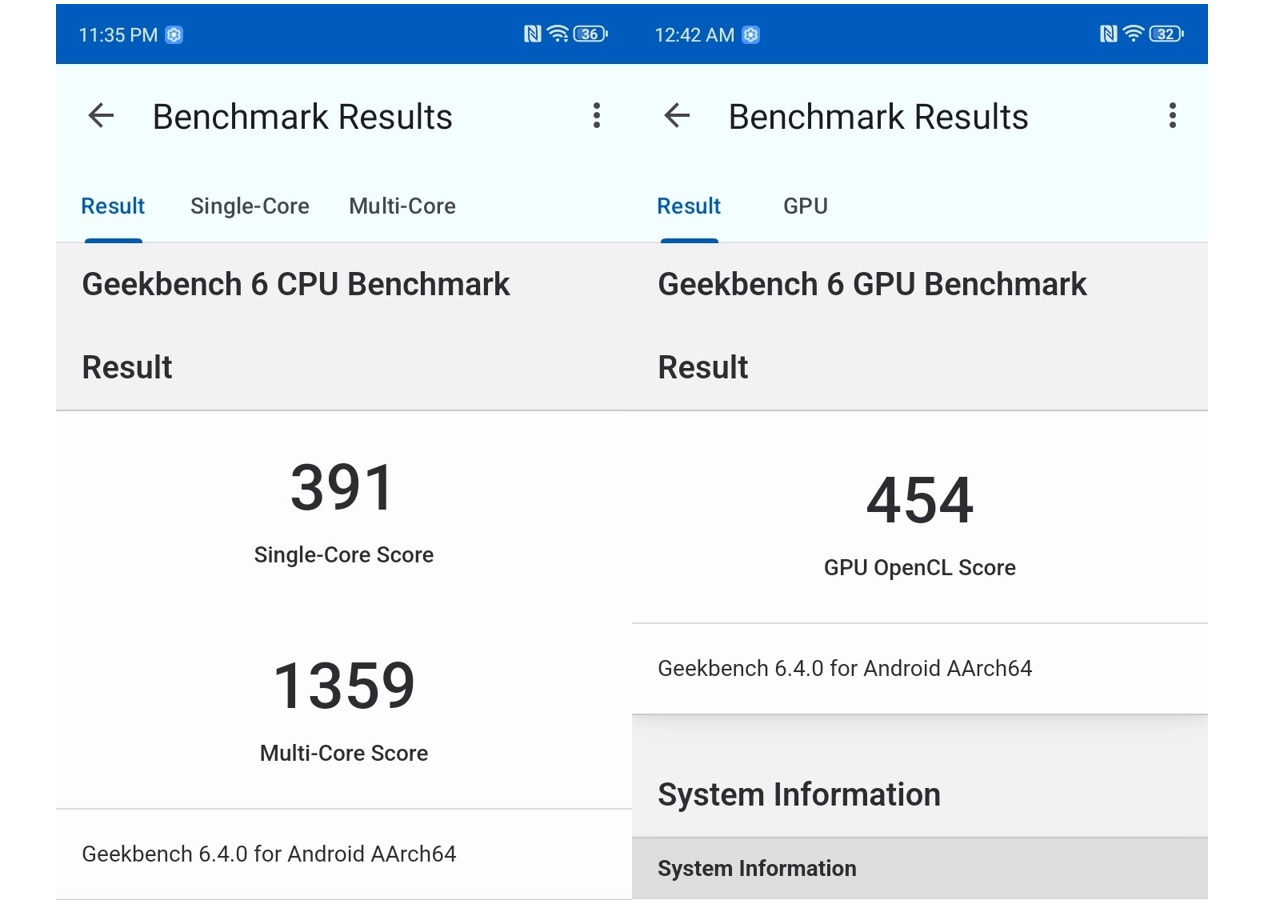Go back from GPU Benchmark Results
The height and width of the screenshot is (901, 1264).
(x=677, y=116)
